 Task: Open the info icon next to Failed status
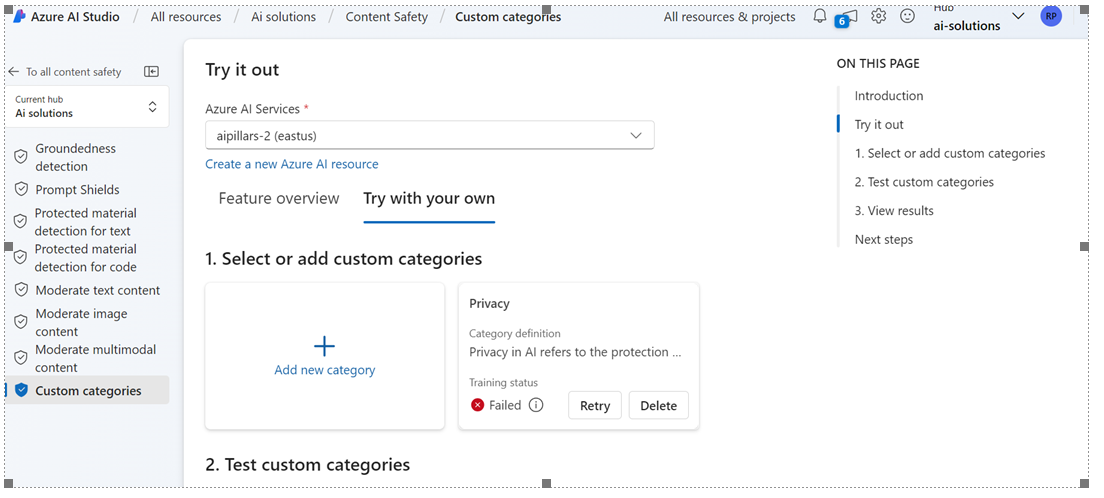coord(536,405)
